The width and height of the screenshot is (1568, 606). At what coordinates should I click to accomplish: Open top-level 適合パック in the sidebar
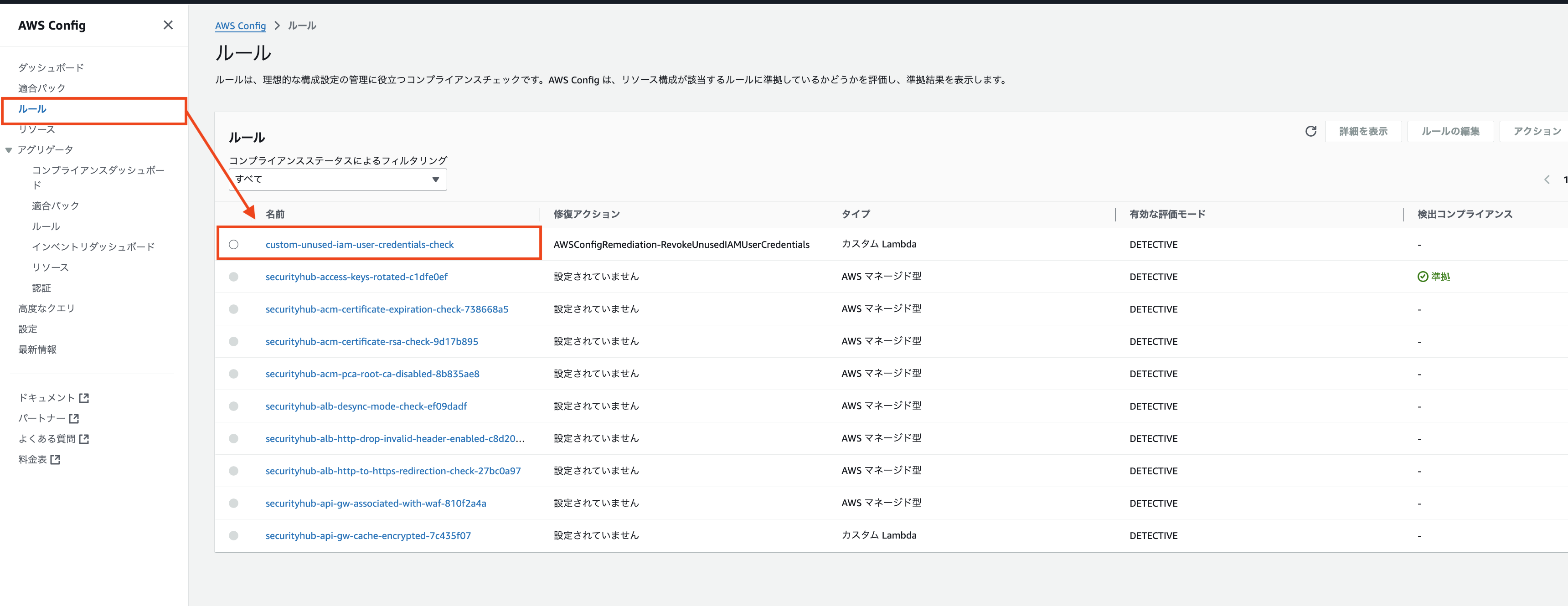[42, 88]
